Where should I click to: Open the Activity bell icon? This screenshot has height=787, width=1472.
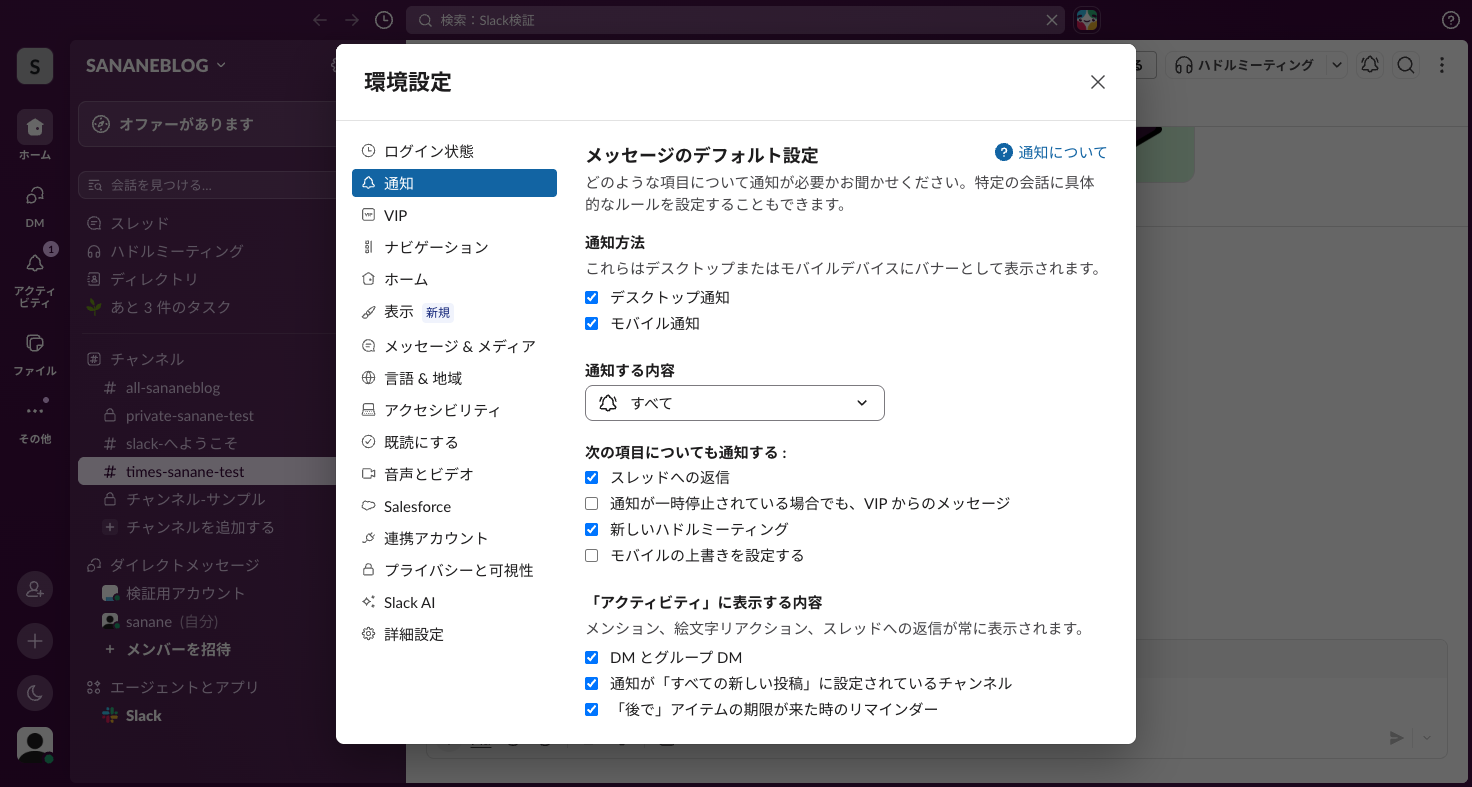tap(35, 263)
